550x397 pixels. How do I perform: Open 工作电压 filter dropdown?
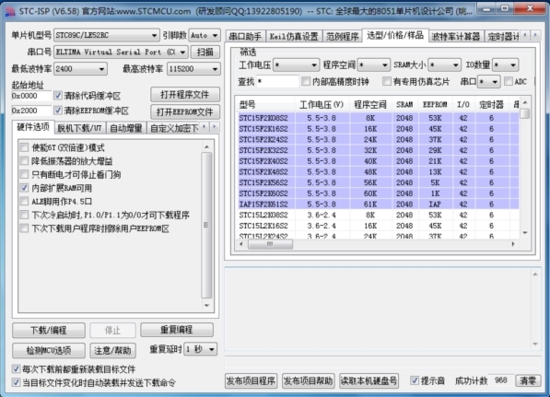pos(296,65)
